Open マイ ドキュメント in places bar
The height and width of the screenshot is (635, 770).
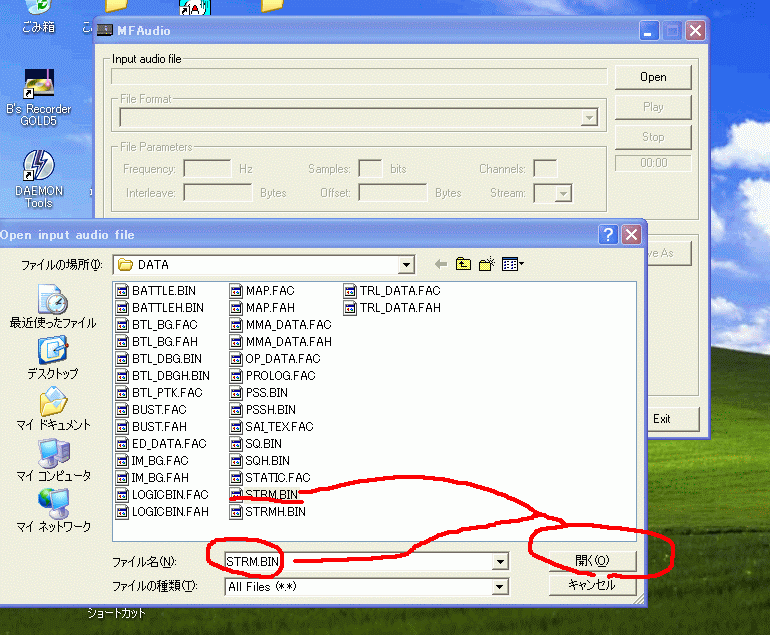pos(53,409)
